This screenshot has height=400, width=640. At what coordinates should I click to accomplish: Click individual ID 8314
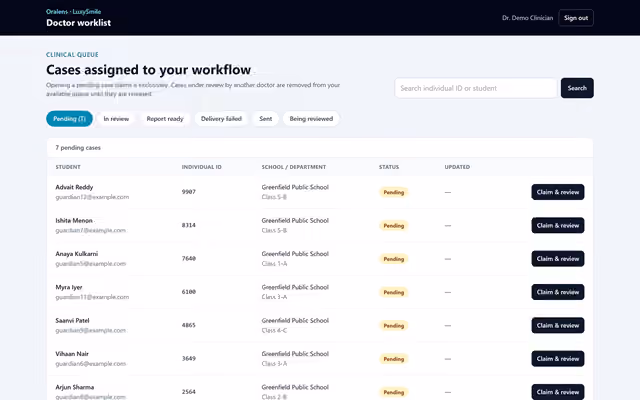click(189, 225)
